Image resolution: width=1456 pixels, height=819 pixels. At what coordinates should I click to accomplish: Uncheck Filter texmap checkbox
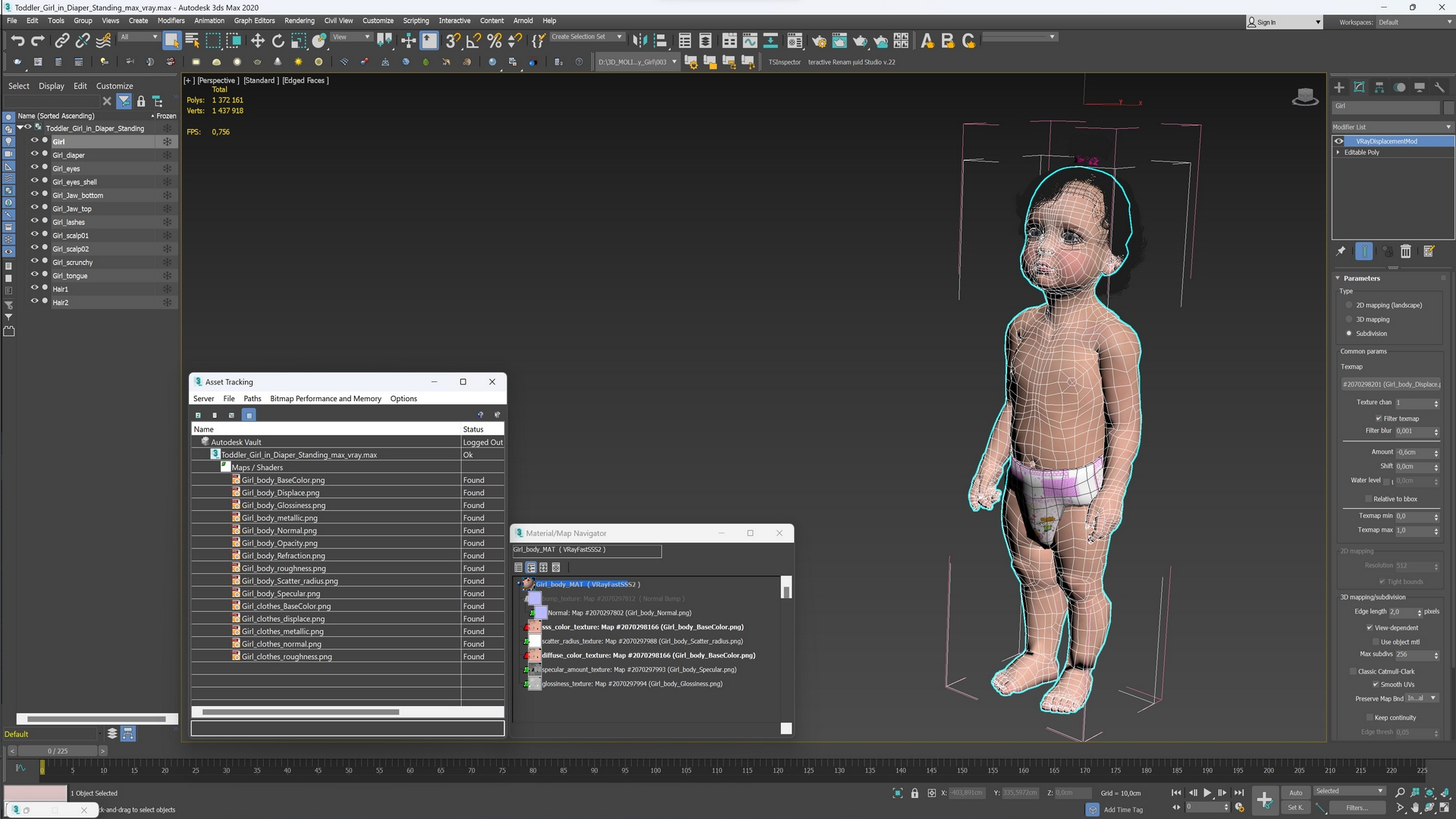pyautogui.click(x=1379, y=419)
